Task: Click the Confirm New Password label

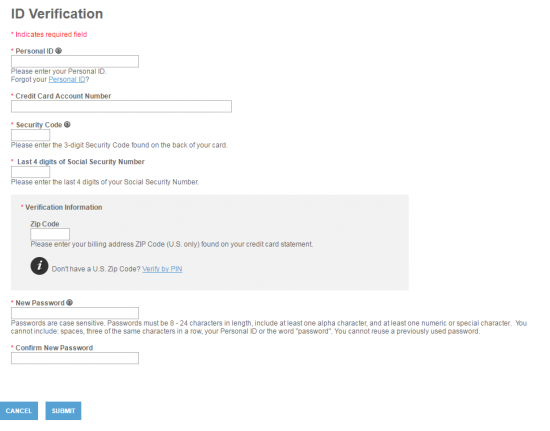Action: [54, 348]
